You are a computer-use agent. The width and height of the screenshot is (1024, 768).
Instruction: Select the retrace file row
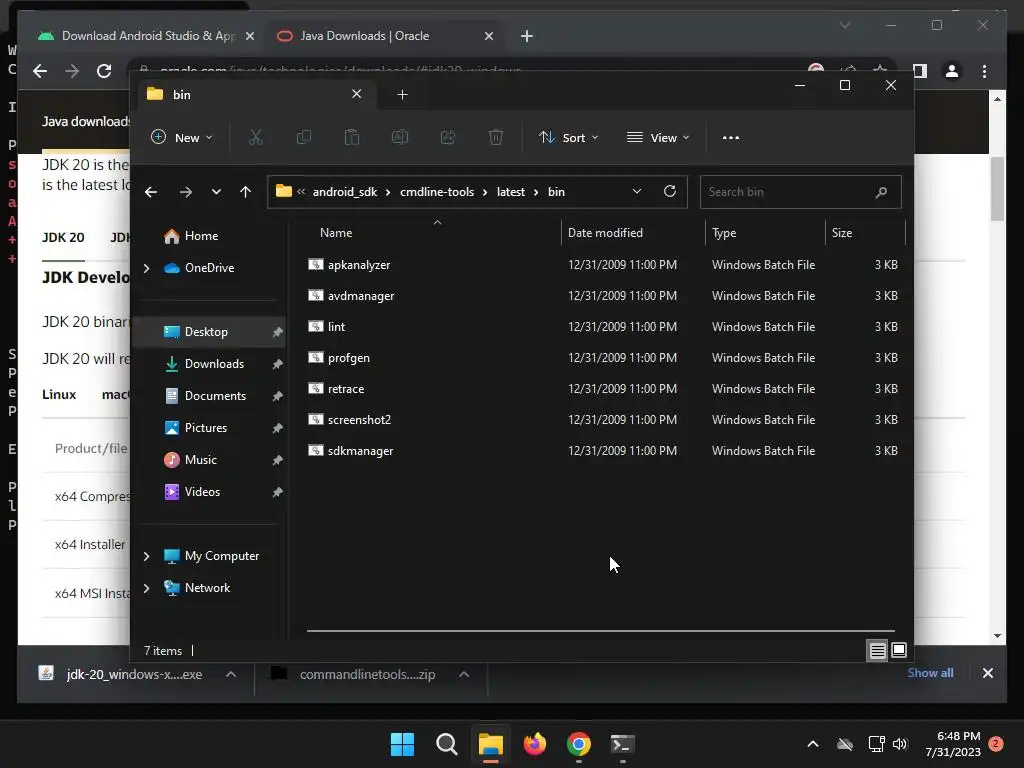(603, 389)
